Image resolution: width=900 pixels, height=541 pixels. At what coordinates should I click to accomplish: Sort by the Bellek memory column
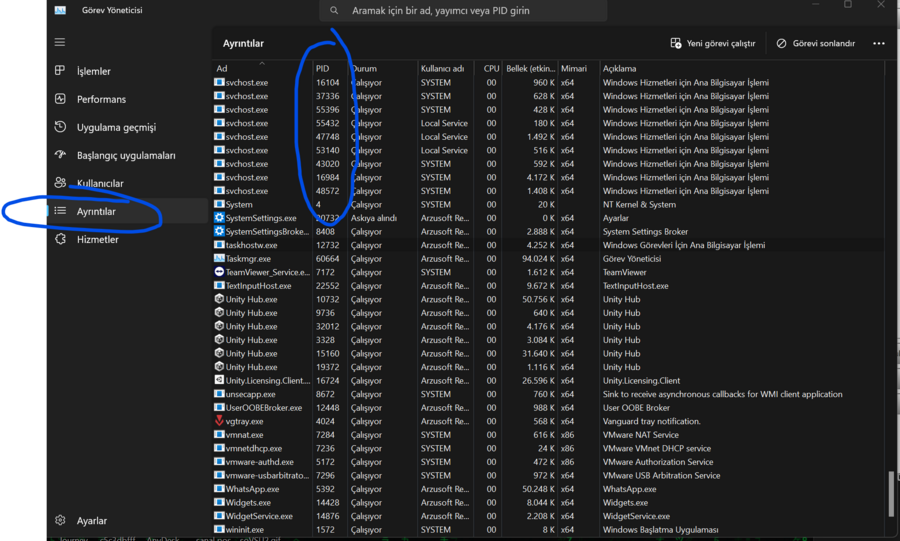(530, 68)
